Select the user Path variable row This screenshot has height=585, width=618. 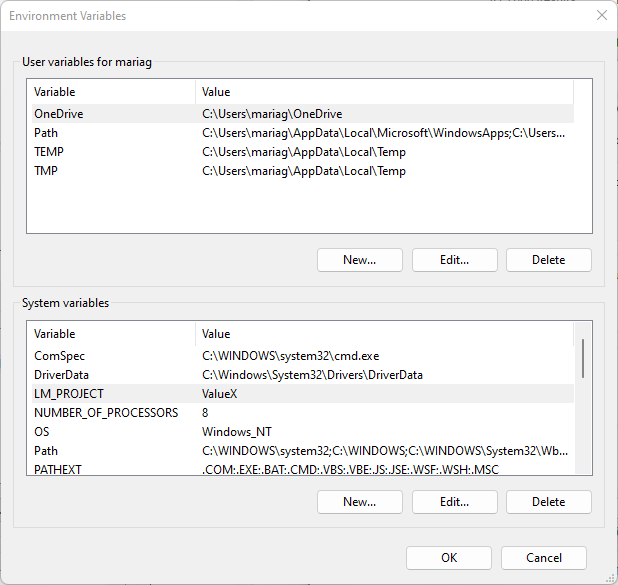(46, 133)
